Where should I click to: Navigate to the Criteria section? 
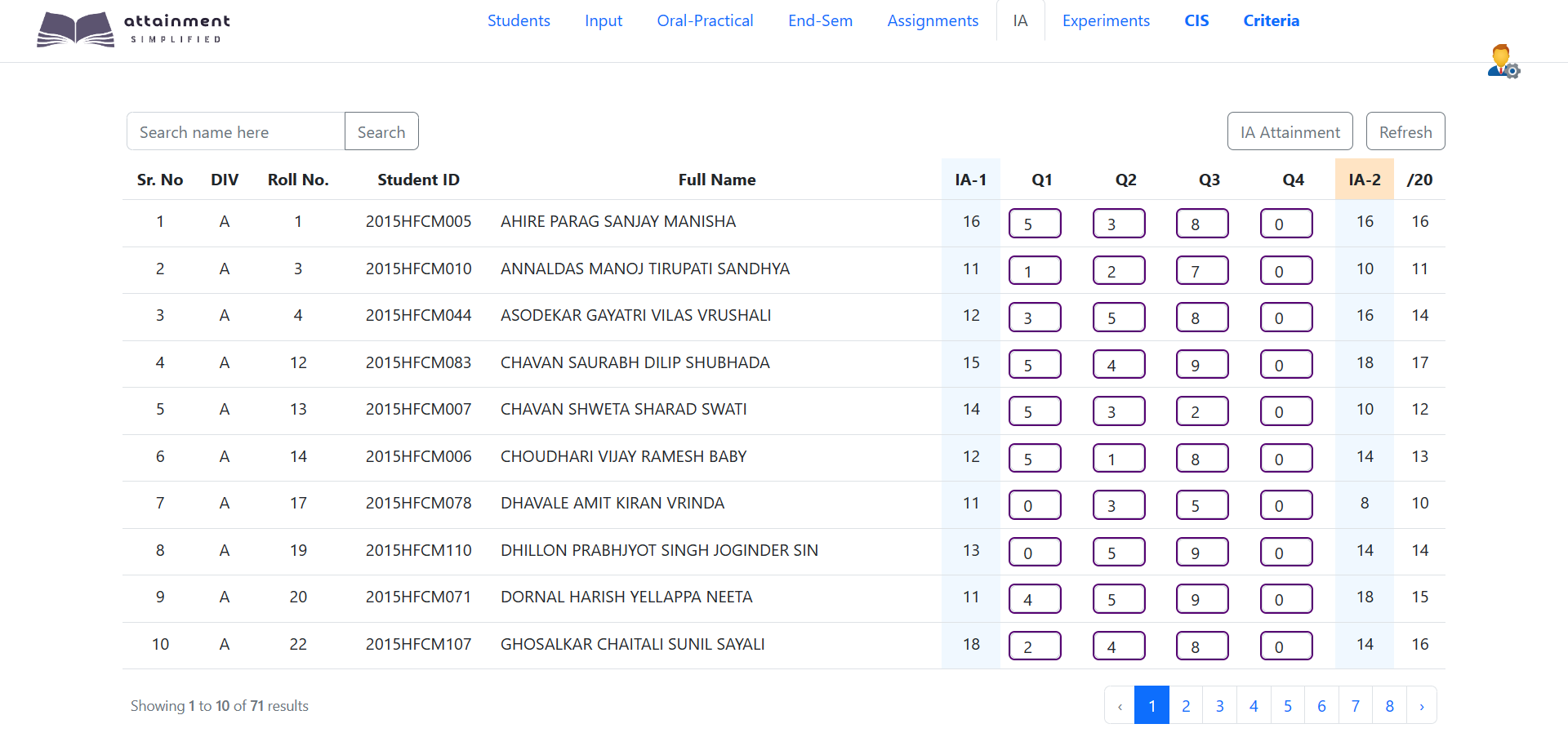(1271, 20)
